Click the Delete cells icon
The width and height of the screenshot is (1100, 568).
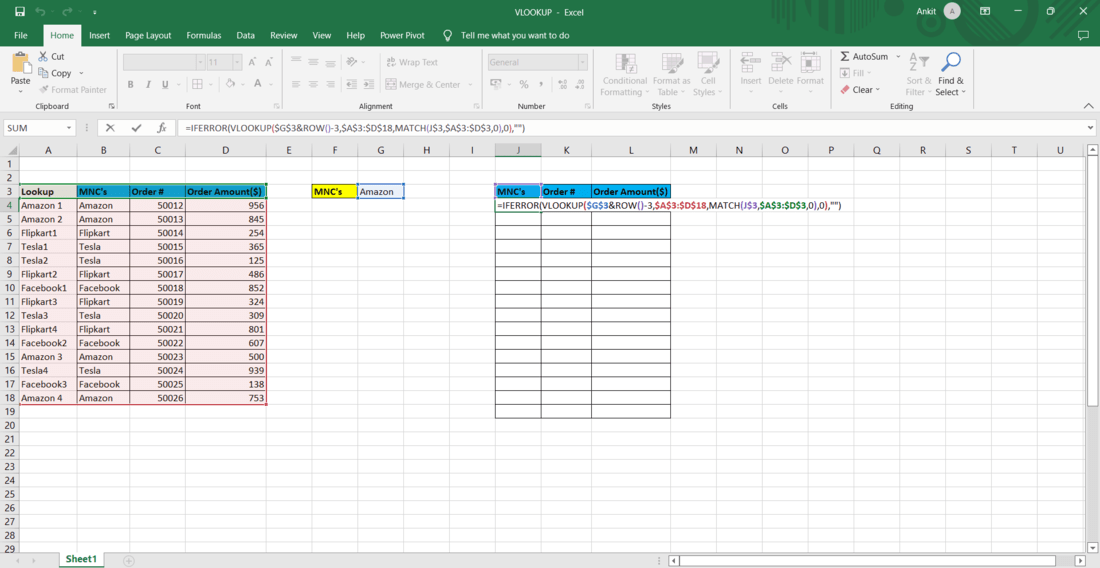(780, 63)
